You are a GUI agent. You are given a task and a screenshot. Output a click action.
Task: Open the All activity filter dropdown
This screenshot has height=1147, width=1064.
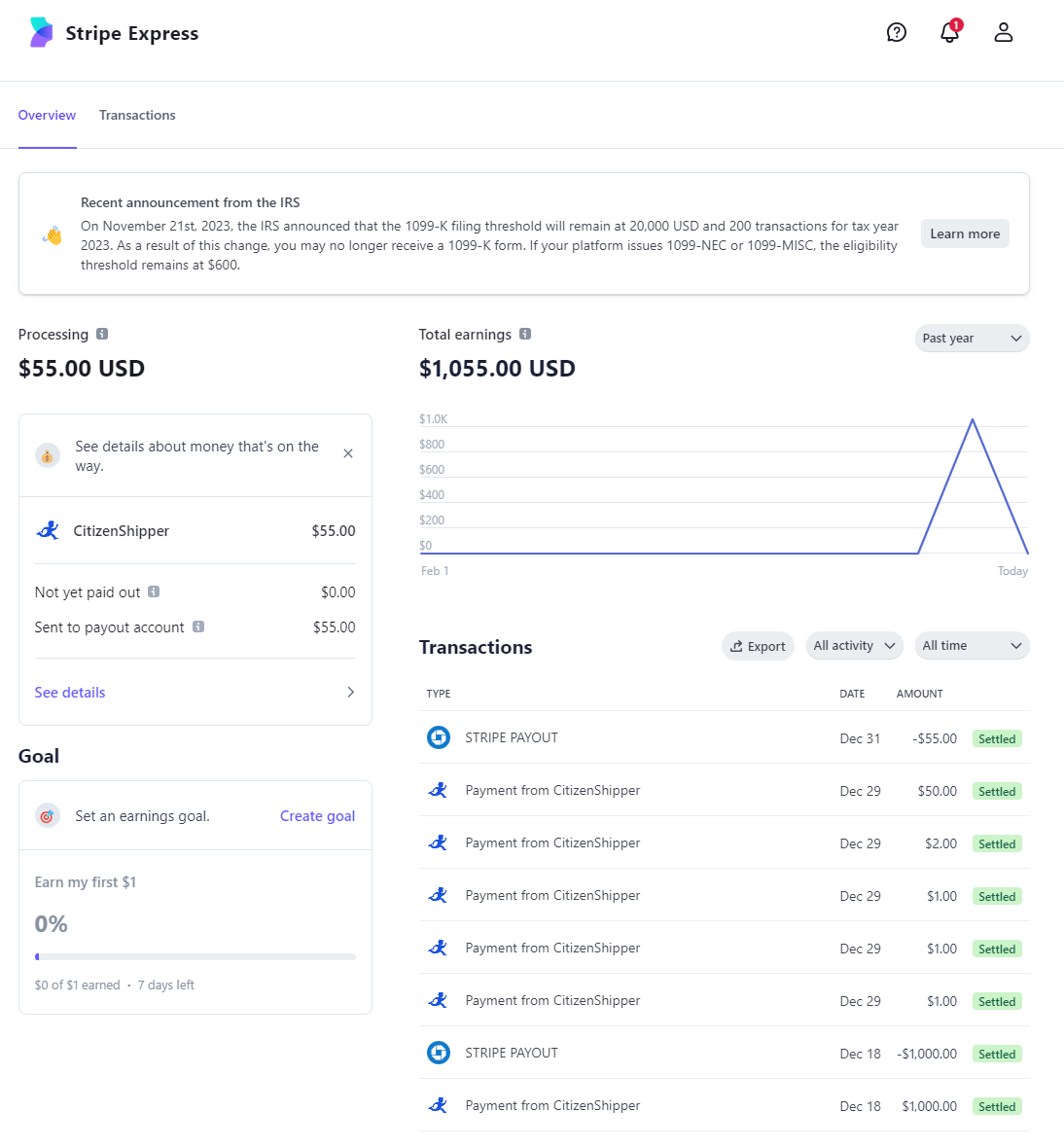[x=854, y=646]
